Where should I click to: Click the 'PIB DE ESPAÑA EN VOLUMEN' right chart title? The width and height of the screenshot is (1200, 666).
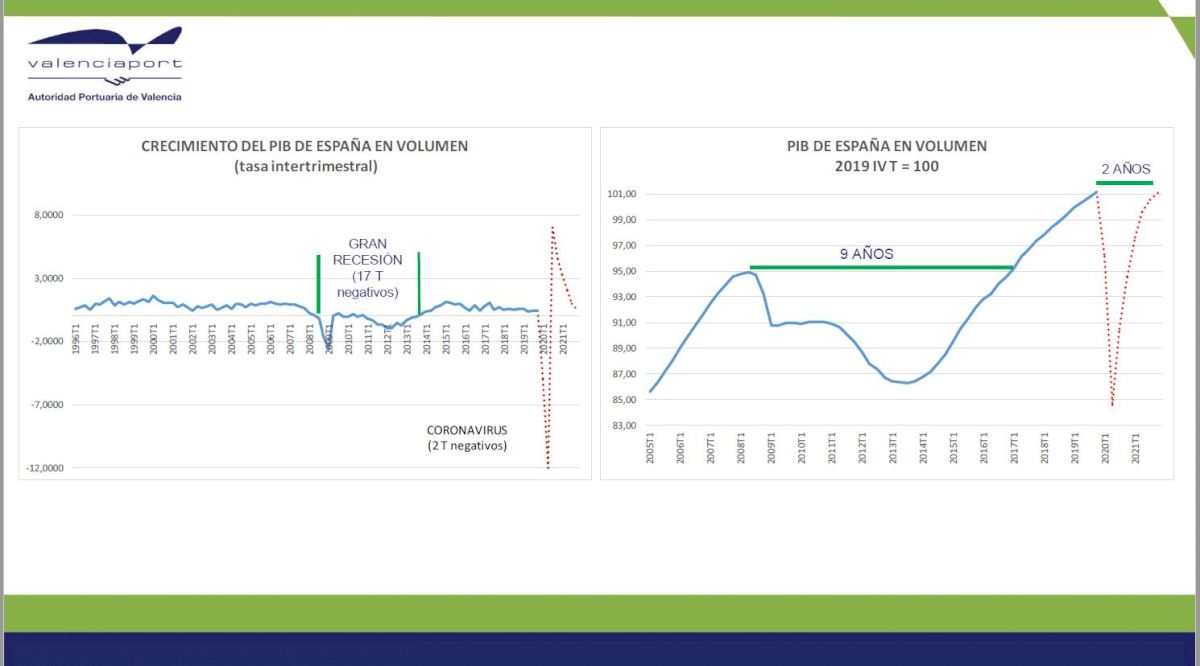coord(886,146)
